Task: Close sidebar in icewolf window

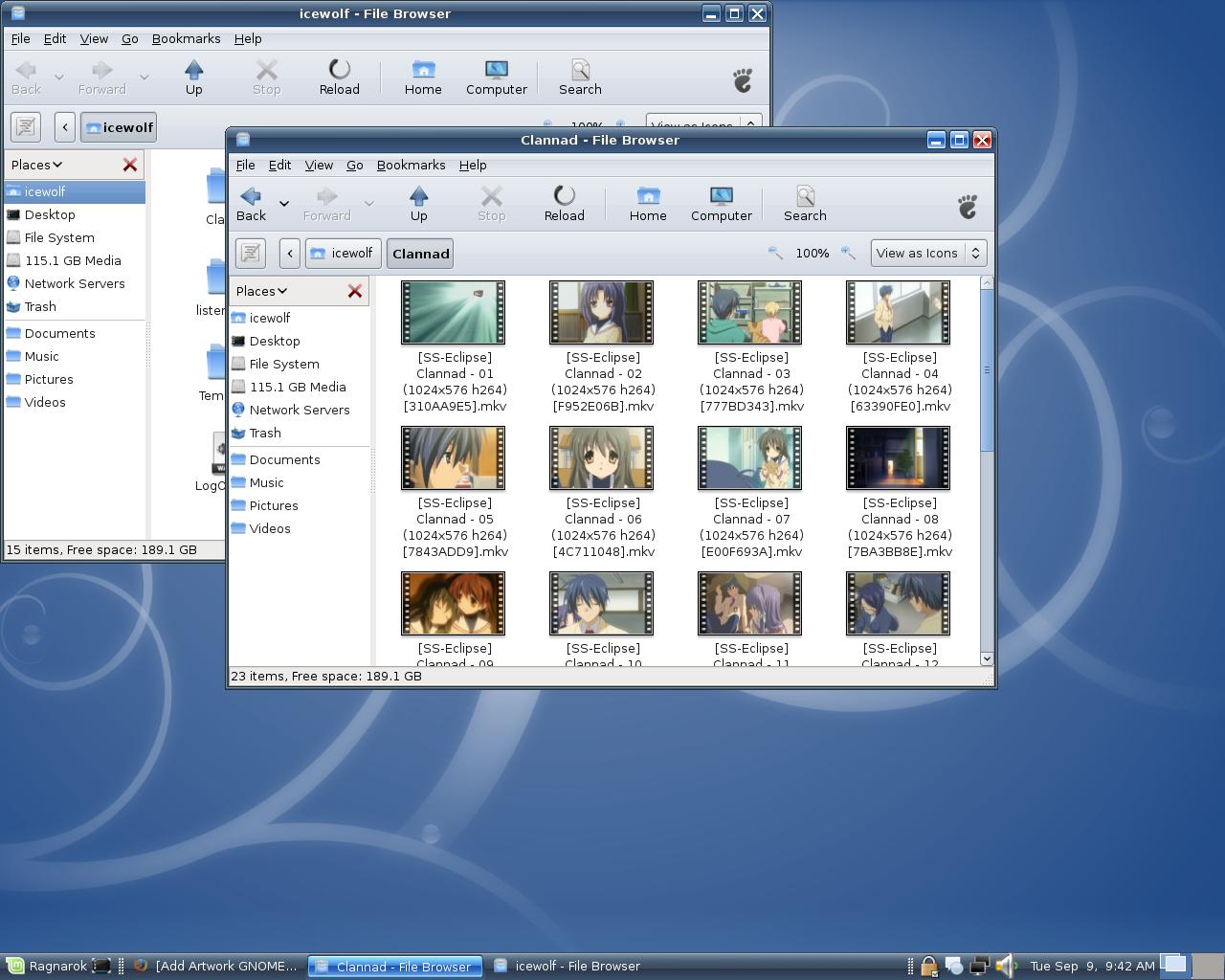Action: [x=130, y=165]
